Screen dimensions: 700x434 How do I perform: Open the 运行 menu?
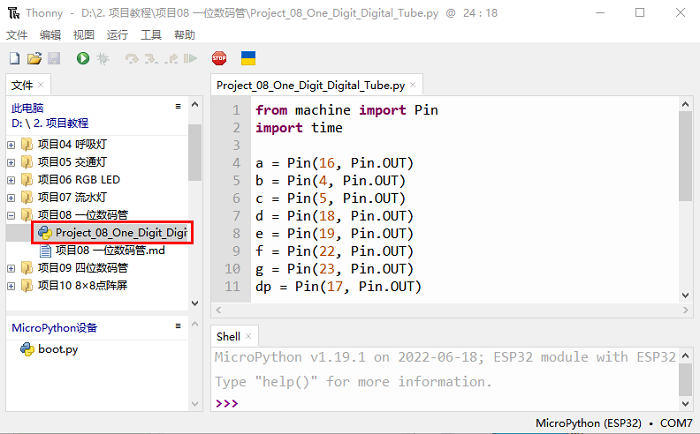point(117,34)
